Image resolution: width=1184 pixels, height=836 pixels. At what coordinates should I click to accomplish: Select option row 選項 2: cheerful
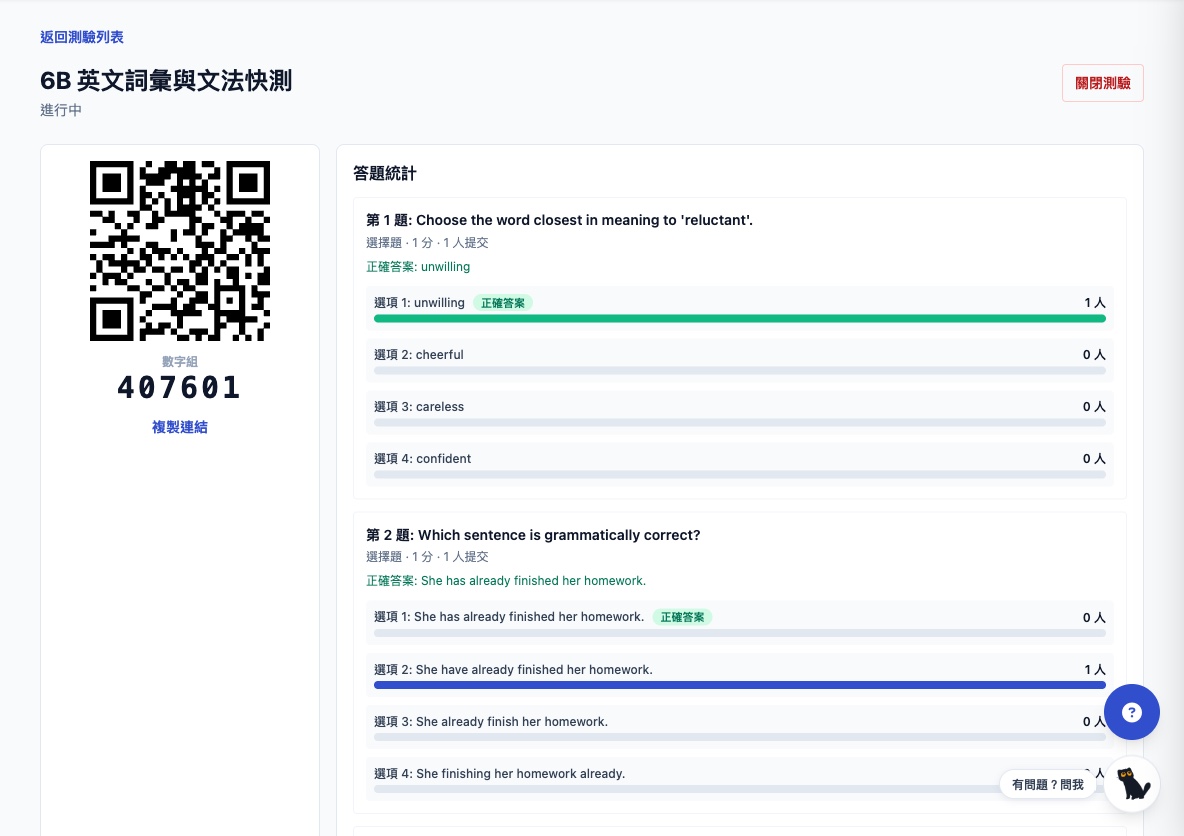click(x=739, y=359)
